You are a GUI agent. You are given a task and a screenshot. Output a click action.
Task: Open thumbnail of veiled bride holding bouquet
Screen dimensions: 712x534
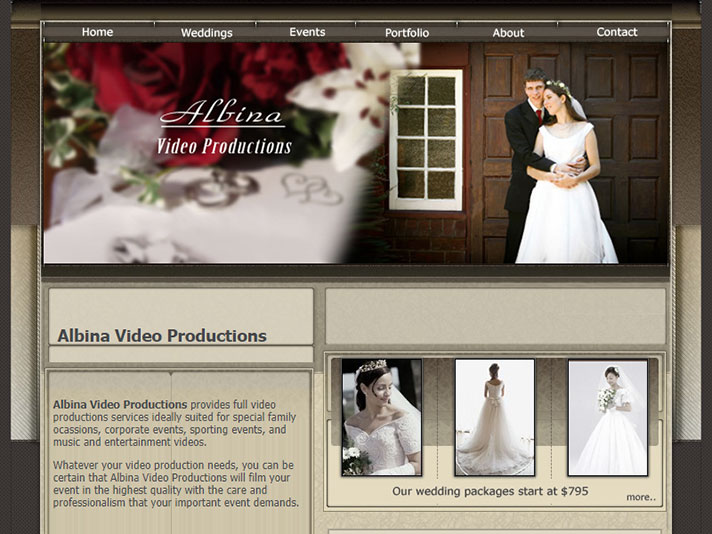point(607,417)
